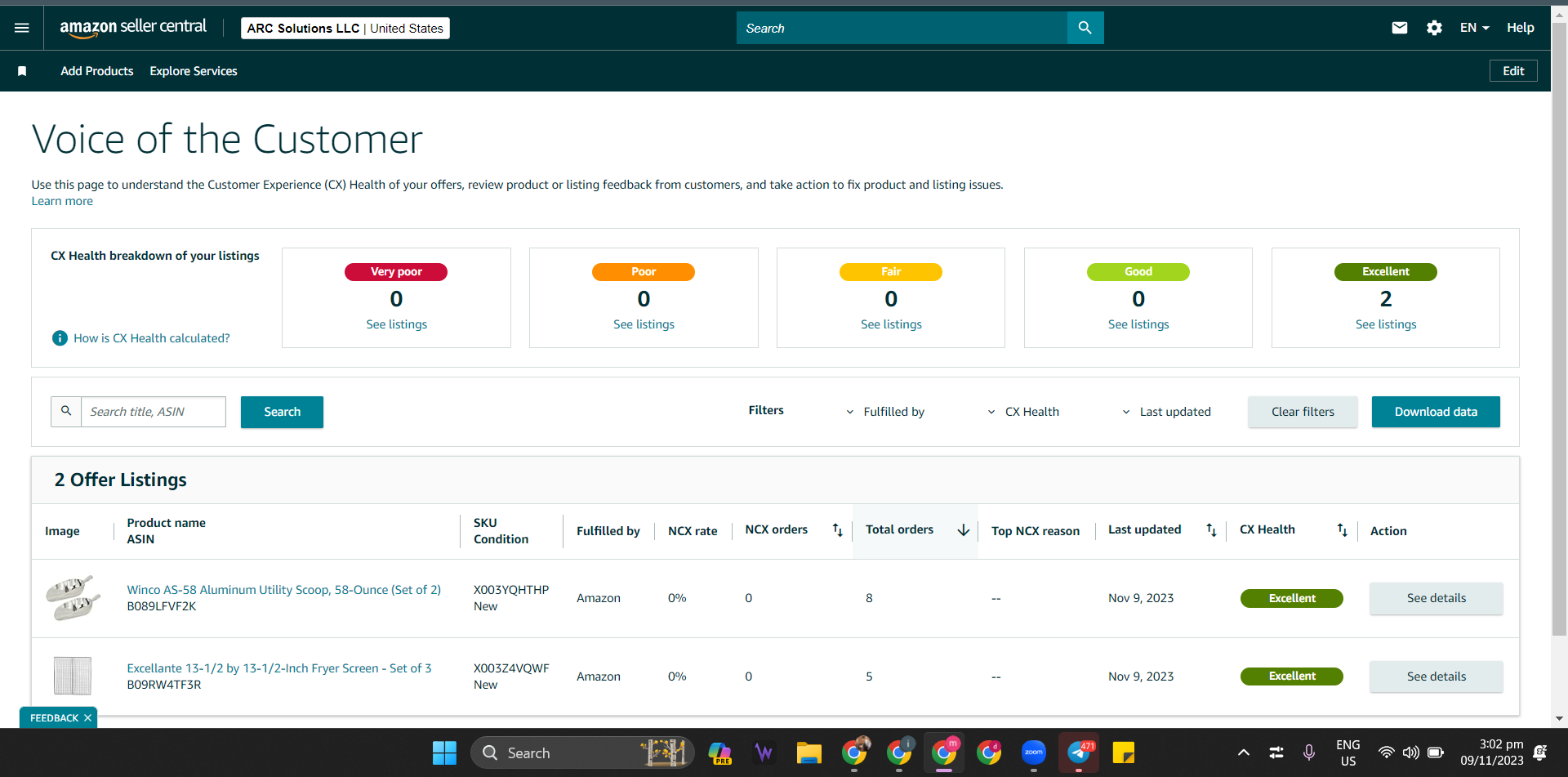Open the EN language dropdown
The width and height of the screenshot is (1568, 777).
(x=1475, y=28)
